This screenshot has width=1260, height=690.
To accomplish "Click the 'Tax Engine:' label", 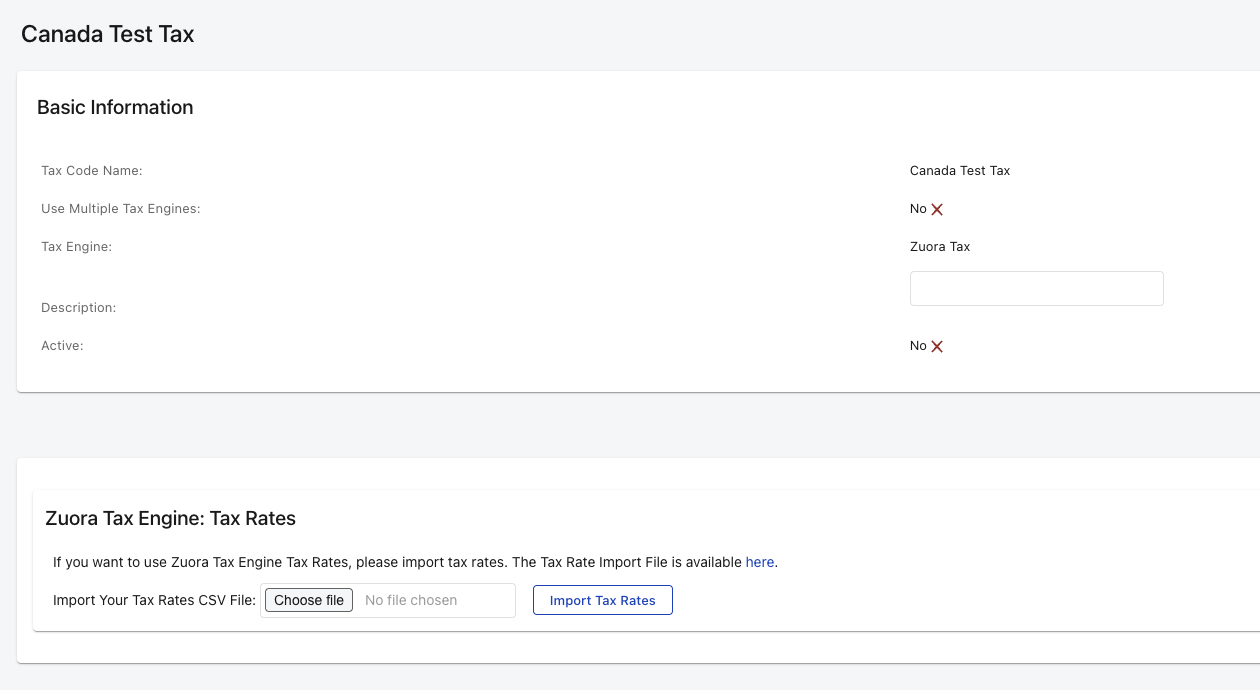I will [x=76, y=247].
